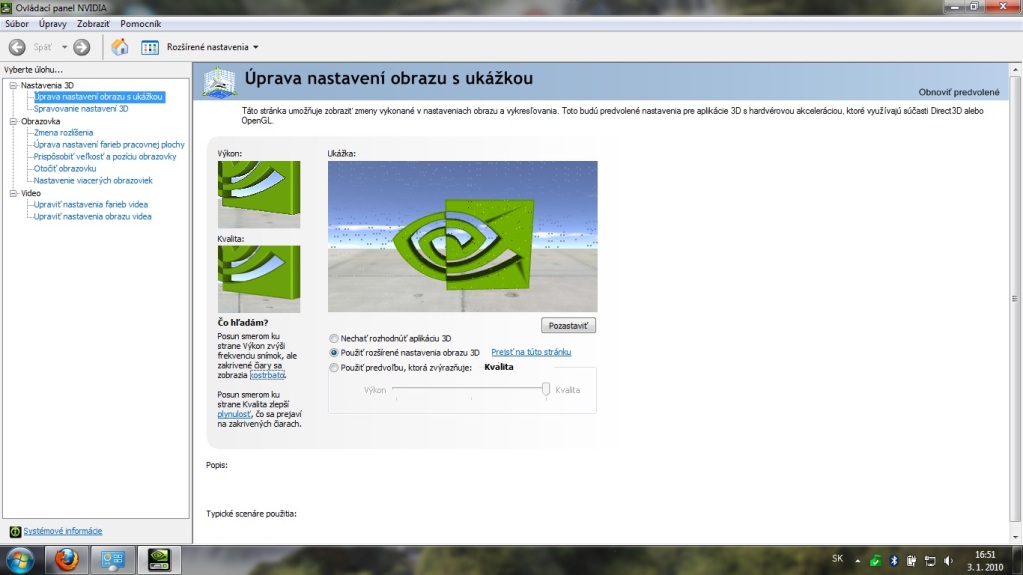Collapse the Obrazovka tree node
Viewport: 1023px width, 575px height.
tap(13, 121)
